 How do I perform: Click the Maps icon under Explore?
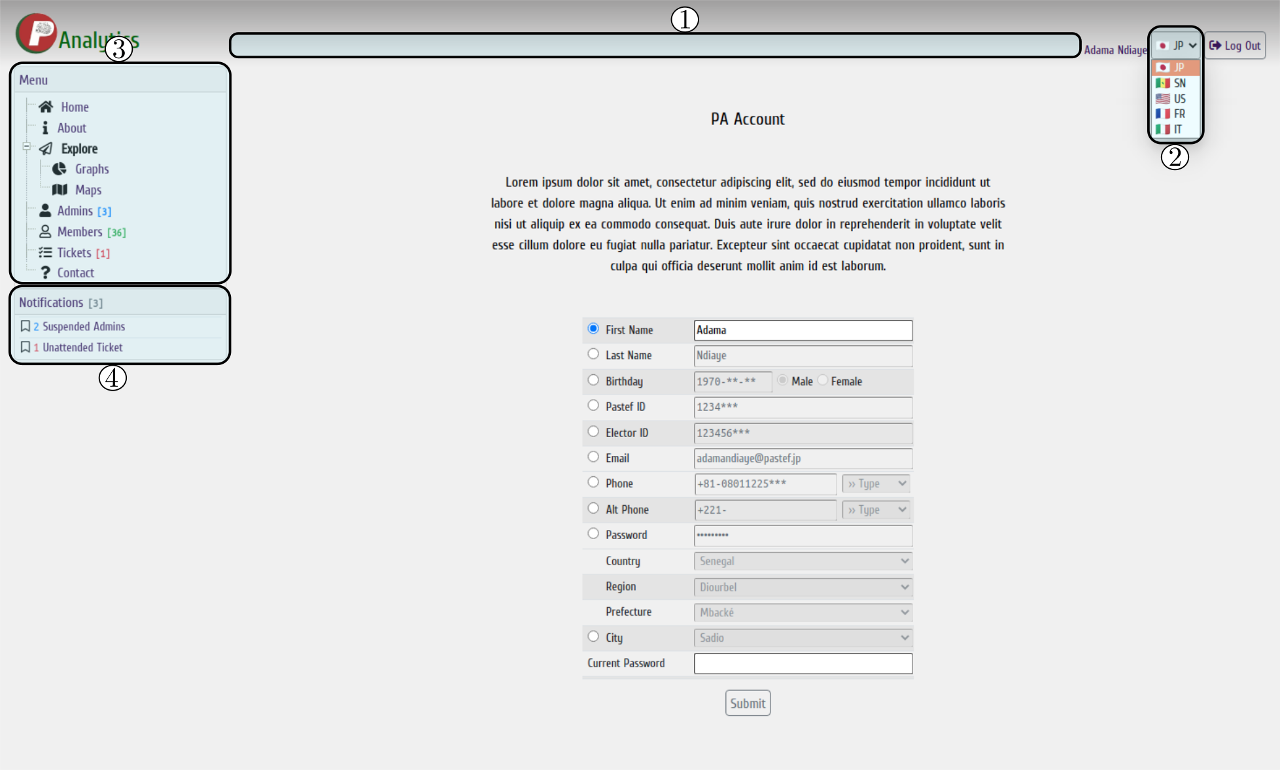[x=58, y=190]
